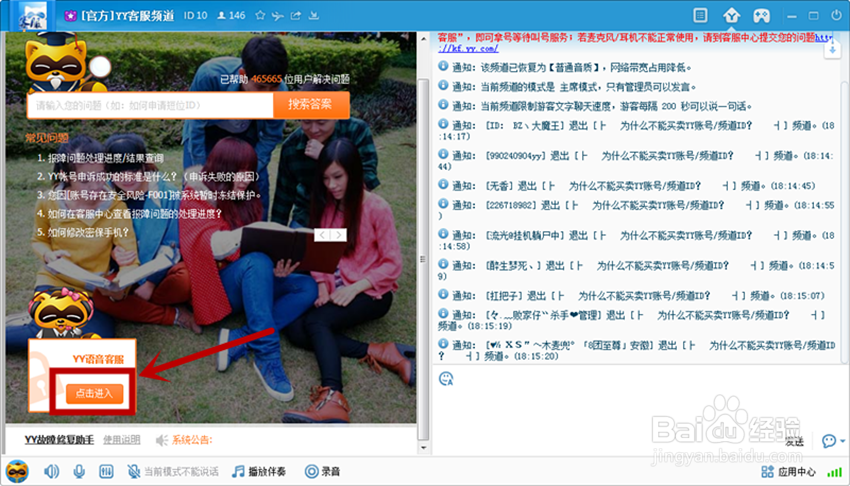Click info icon beside 主席模式 notice

point(443,86)
